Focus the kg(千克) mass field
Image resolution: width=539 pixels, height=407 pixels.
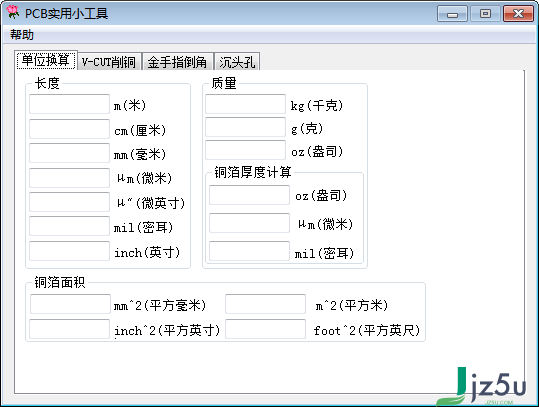pos(245,104)
